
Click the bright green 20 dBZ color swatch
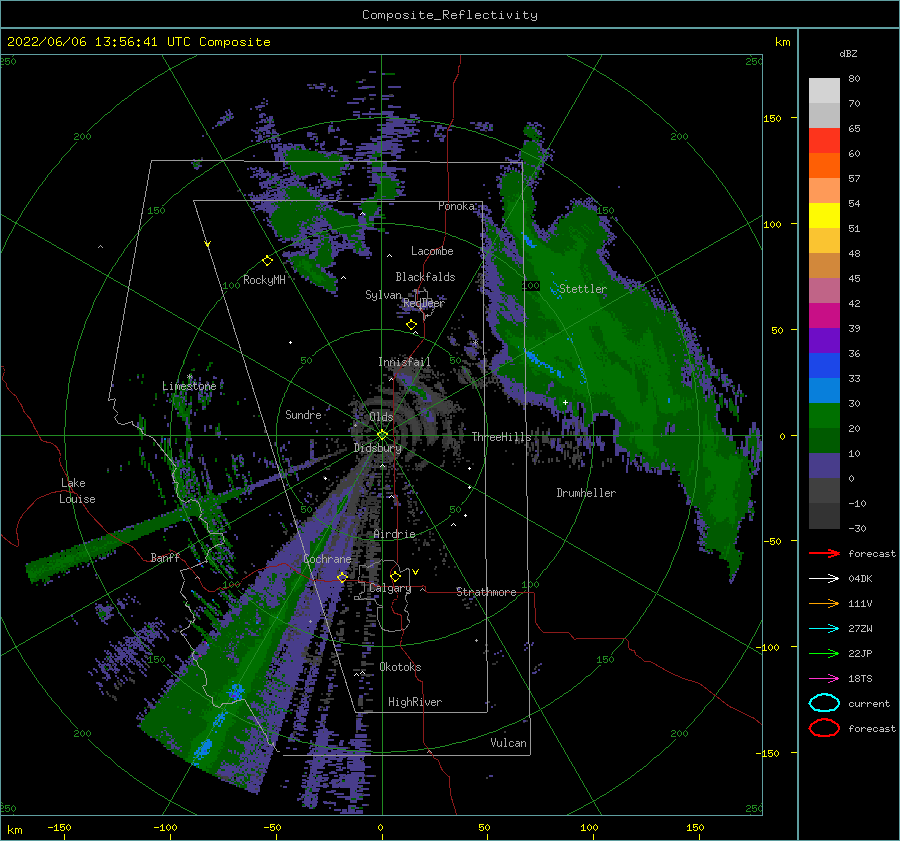tap(824, 415)
